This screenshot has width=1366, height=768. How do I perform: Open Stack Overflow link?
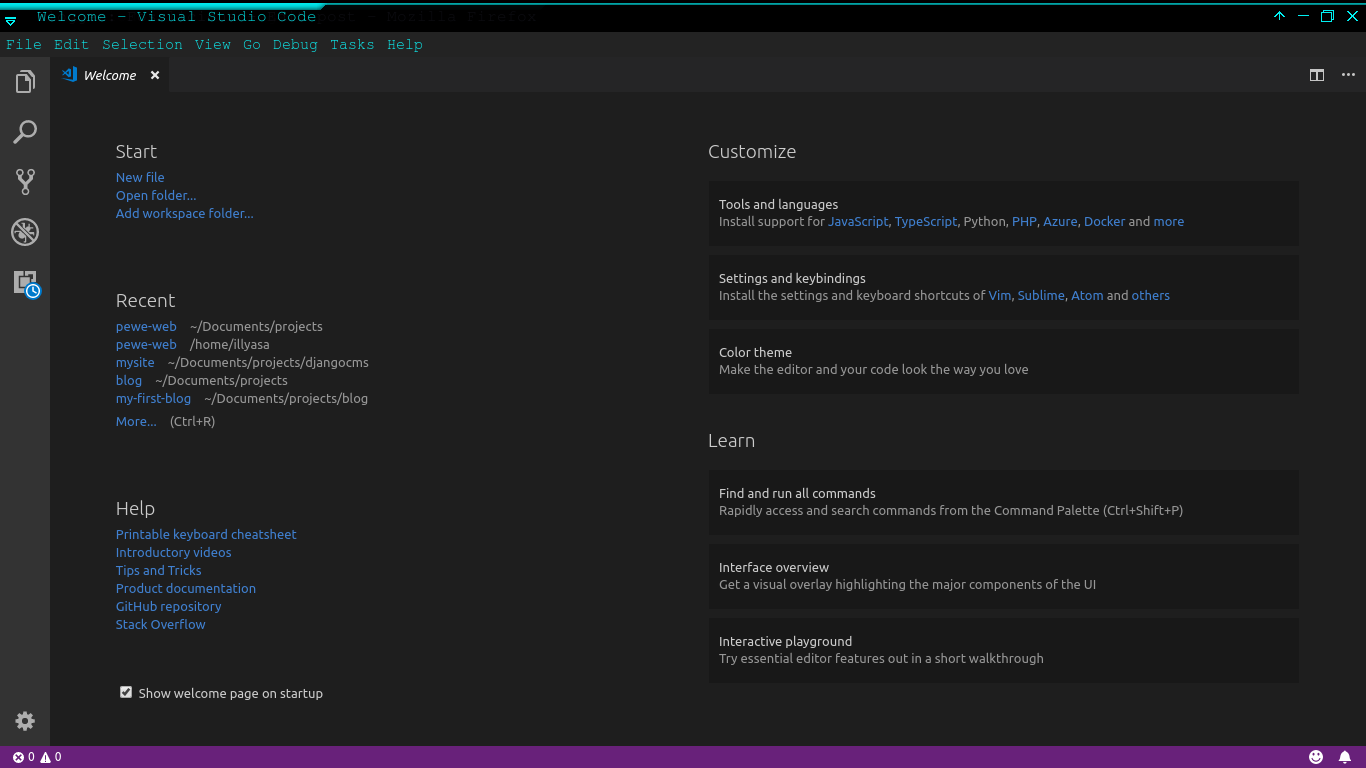161,624
